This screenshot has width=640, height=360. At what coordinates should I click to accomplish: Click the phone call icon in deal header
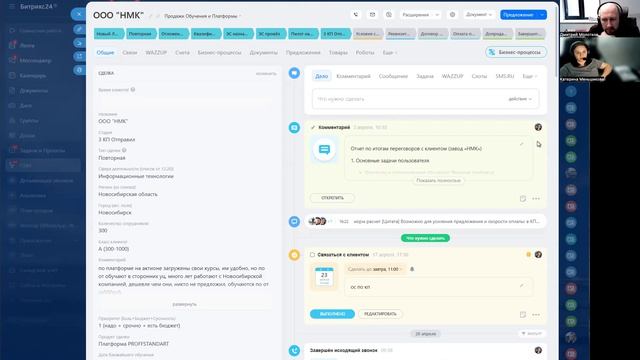point(356,15)
